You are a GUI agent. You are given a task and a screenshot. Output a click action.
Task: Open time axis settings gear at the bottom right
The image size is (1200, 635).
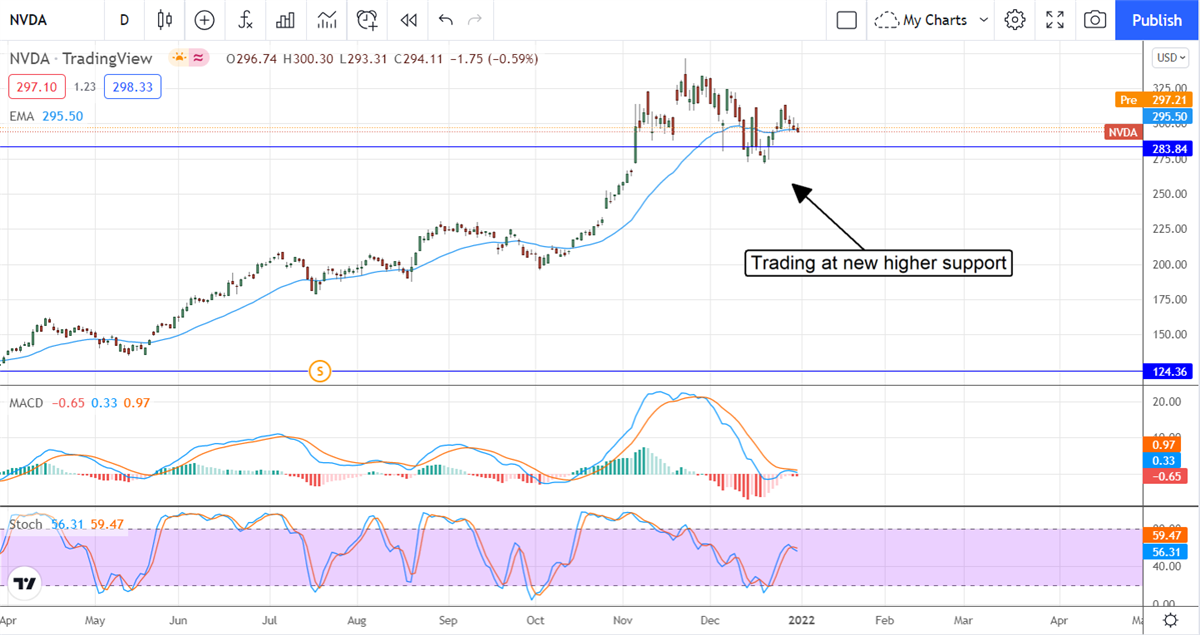point(1170,620)
